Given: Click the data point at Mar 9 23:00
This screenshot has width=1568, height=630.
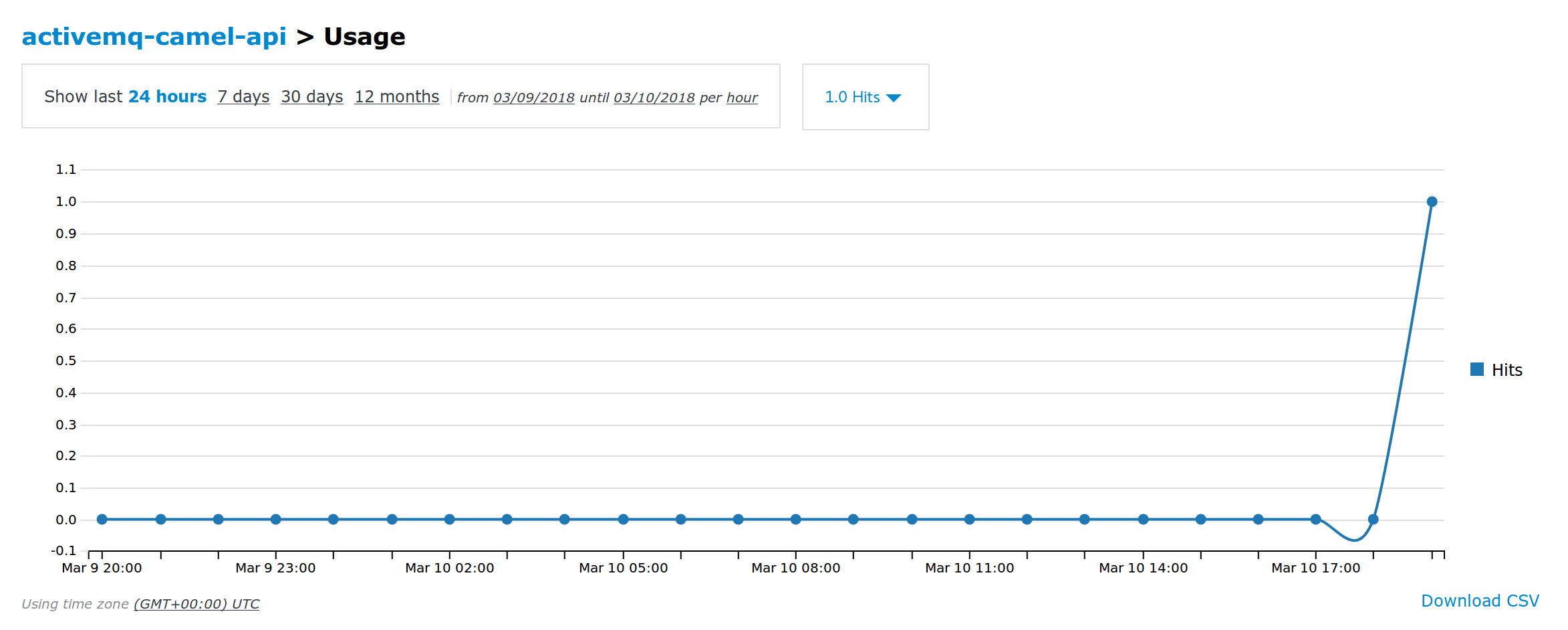Looking at the screenshot, I should [275, 520].
